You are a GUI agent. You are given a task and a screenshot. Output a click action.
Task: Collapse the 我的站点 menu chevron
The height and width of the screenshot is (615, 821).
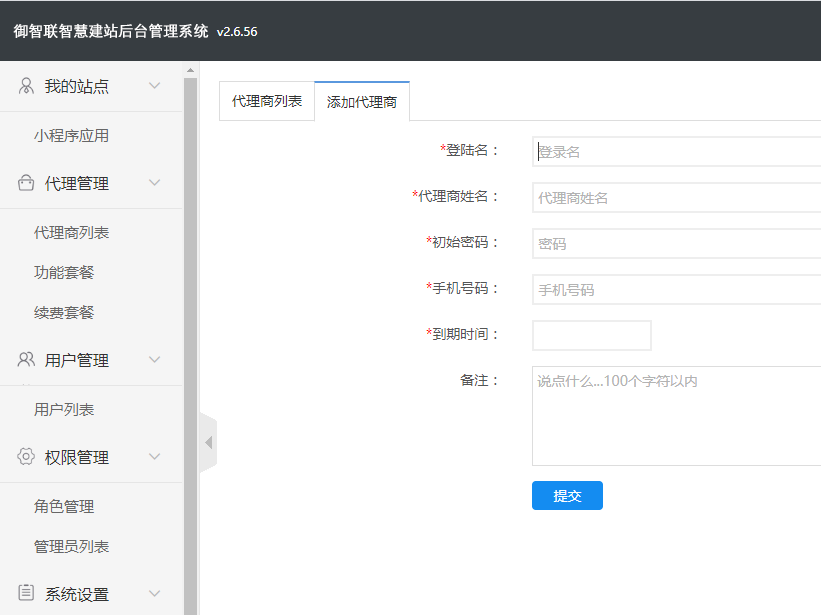pyautogui.click(x=154, y=86)
